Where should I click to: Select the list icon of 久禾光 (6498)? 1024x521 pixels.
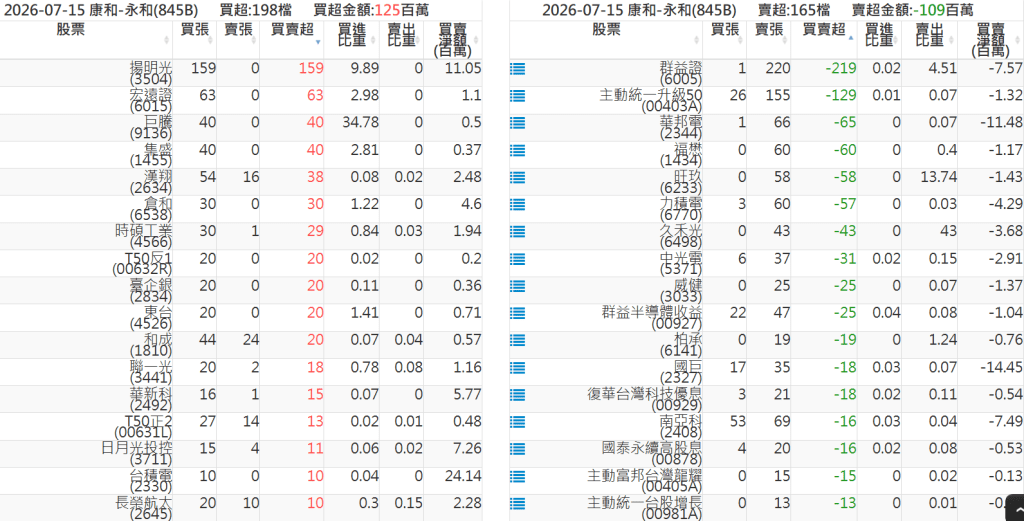[517, 232]
